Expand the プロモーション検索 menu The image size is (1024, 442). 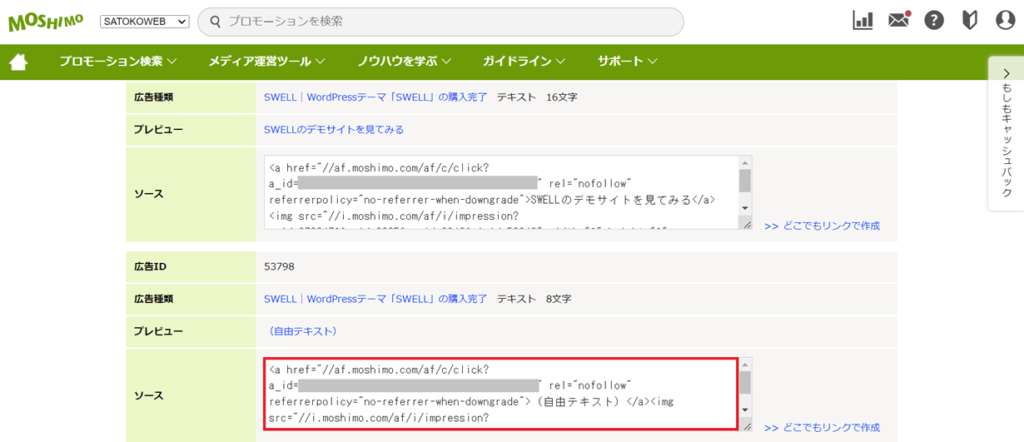pos(118,62)
